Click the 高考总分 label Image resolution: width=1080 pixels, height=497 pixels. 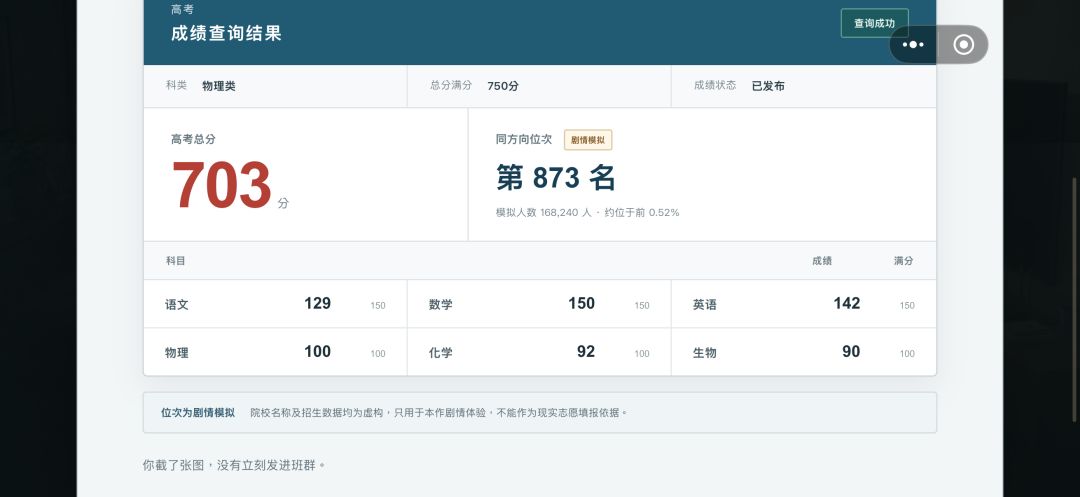coord(194,139)
